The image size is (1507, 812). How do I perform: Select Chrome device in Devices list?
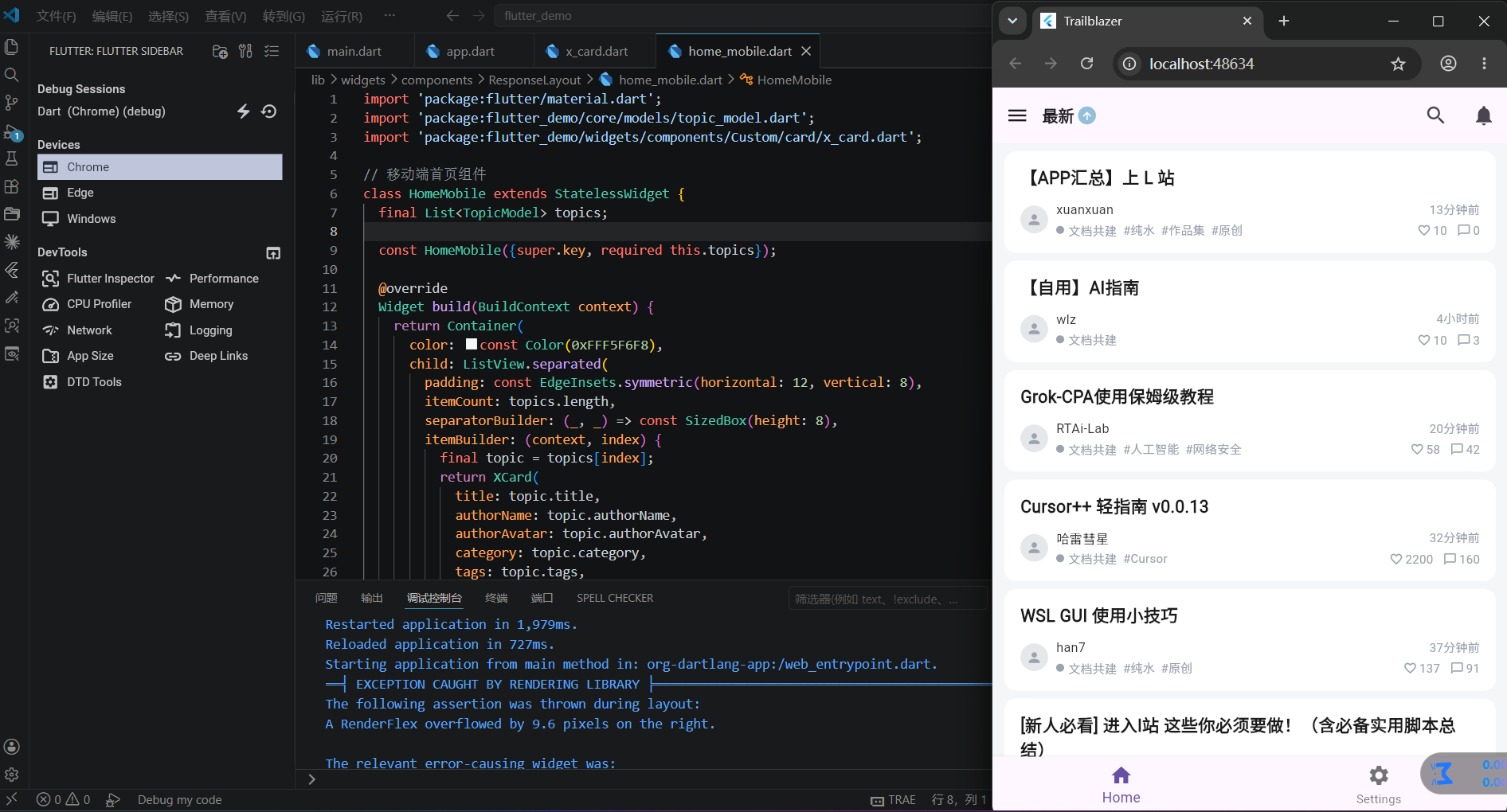coord(159,167)
